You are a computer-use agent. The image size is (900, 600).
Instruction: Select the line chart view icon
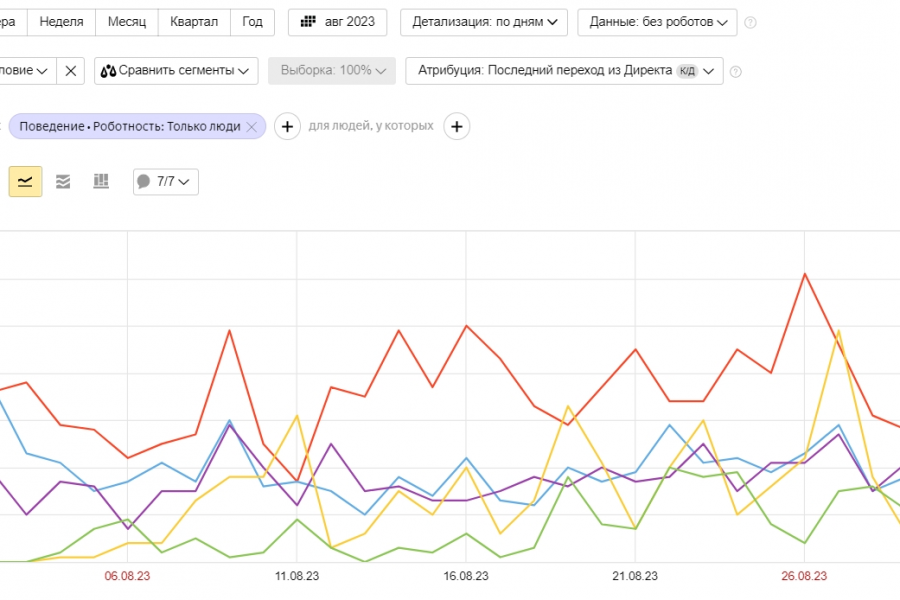(x=26, y=181)
